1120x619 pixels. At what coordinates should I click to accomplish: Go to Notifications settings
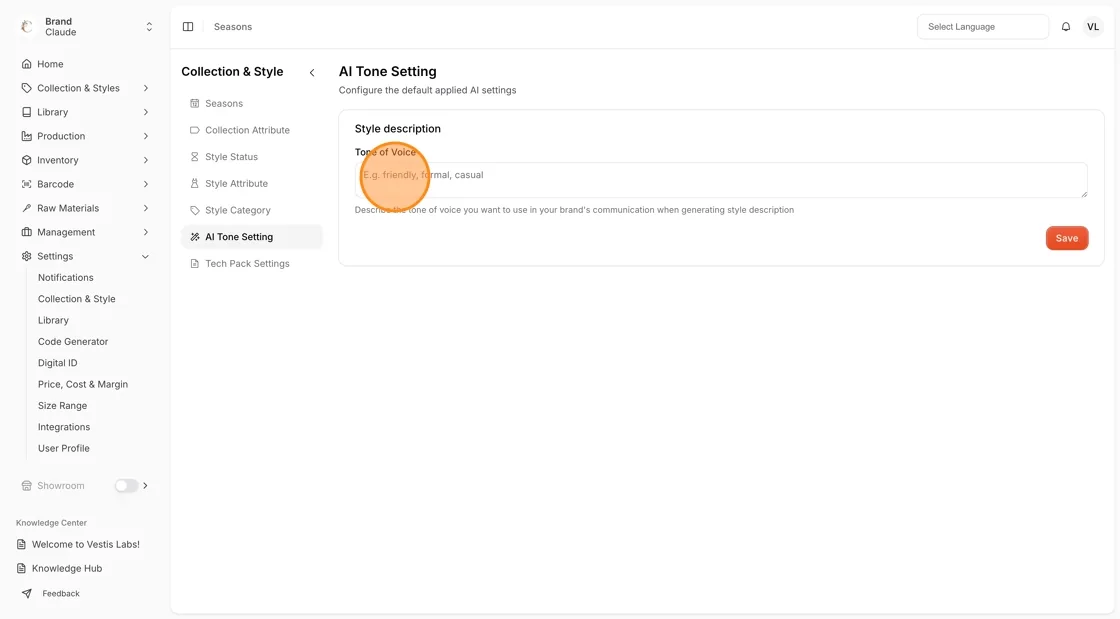coord(66,278)
